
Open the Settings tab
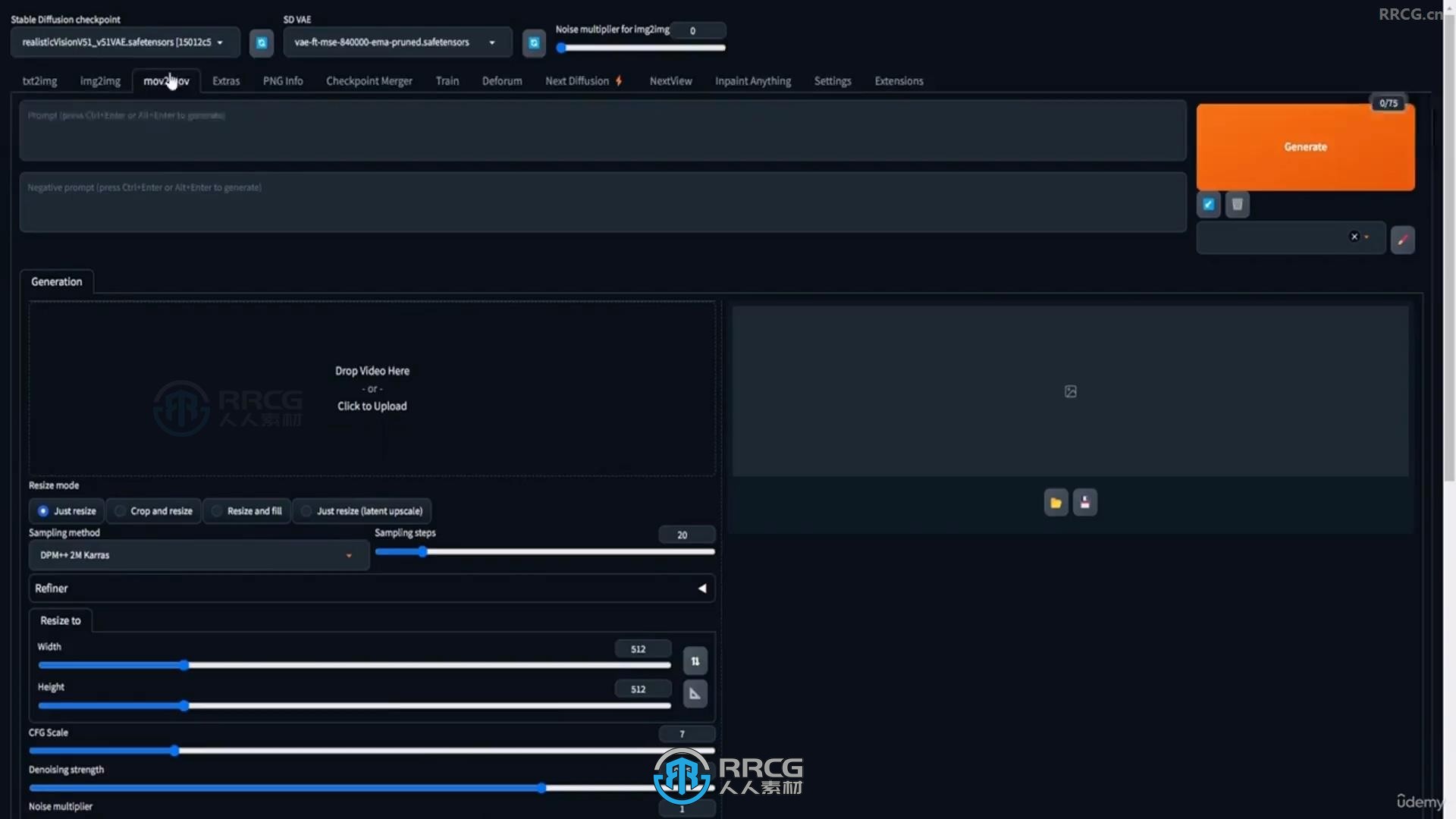coord(833,81)
